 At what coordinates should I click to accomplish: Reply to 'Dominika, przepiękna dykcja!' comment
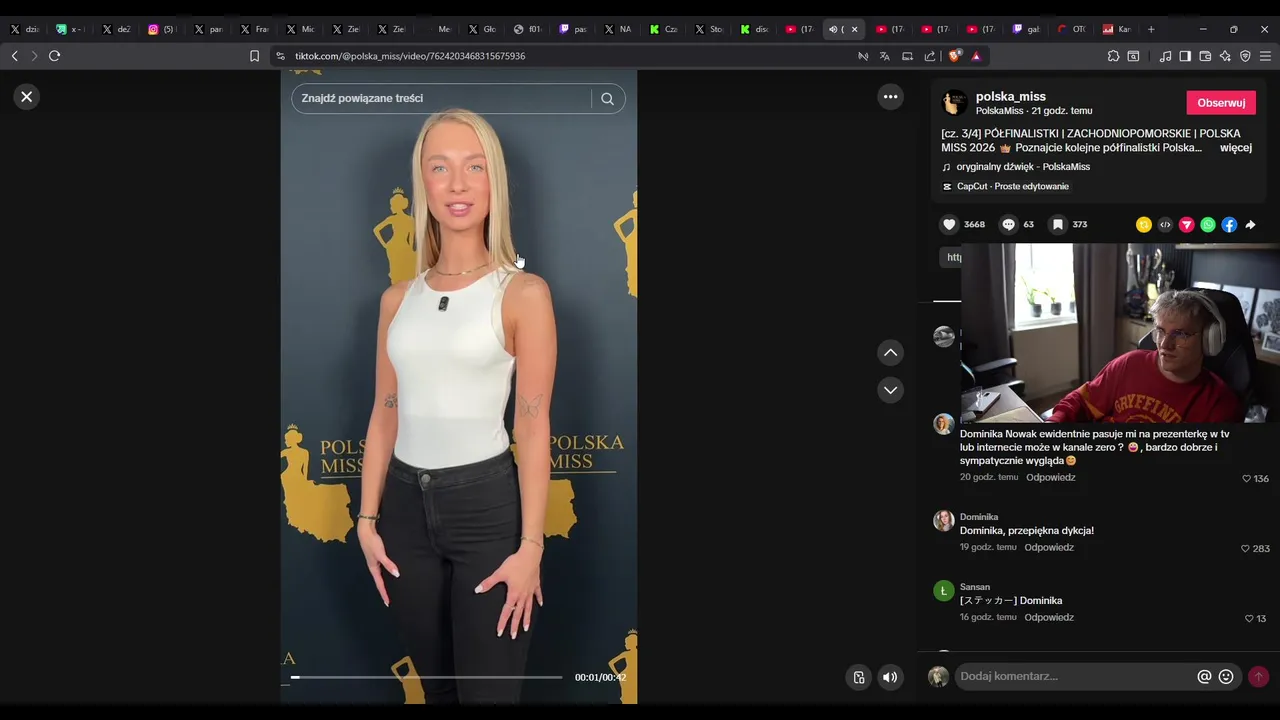(x=1049, y=547)
